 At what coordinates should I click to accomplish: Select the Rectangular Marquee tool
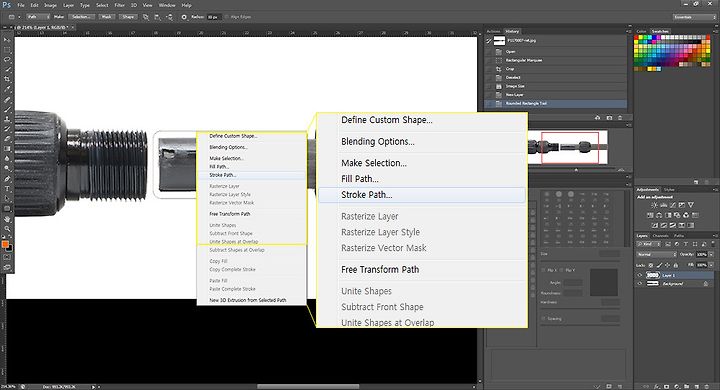(7, 50)
